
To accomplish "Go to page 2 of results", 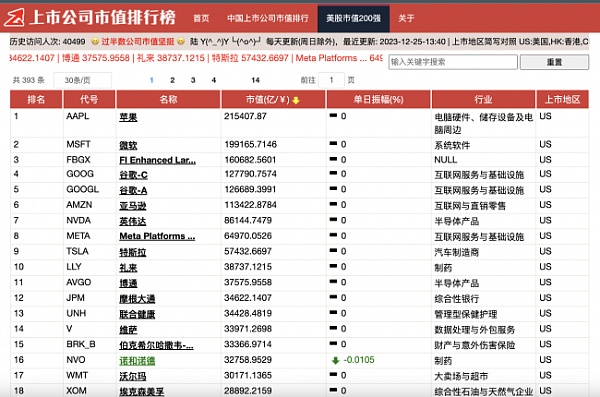I will (x=172, y=80).
